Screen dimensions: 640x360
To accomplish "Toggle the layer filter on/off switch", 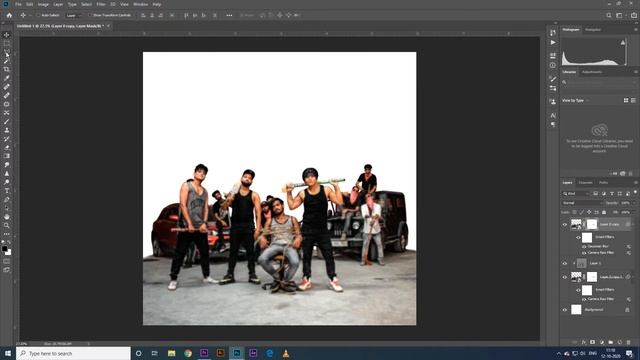I will click(635, 193).
